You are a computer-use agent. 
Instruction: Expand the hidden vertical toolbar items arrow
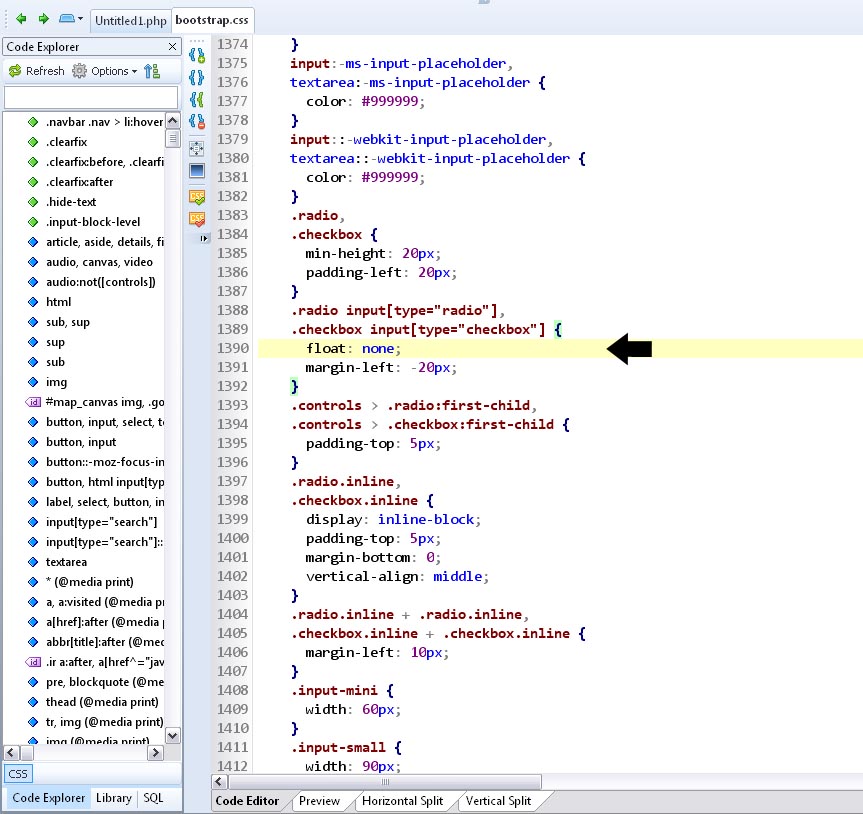pos(204,238)
